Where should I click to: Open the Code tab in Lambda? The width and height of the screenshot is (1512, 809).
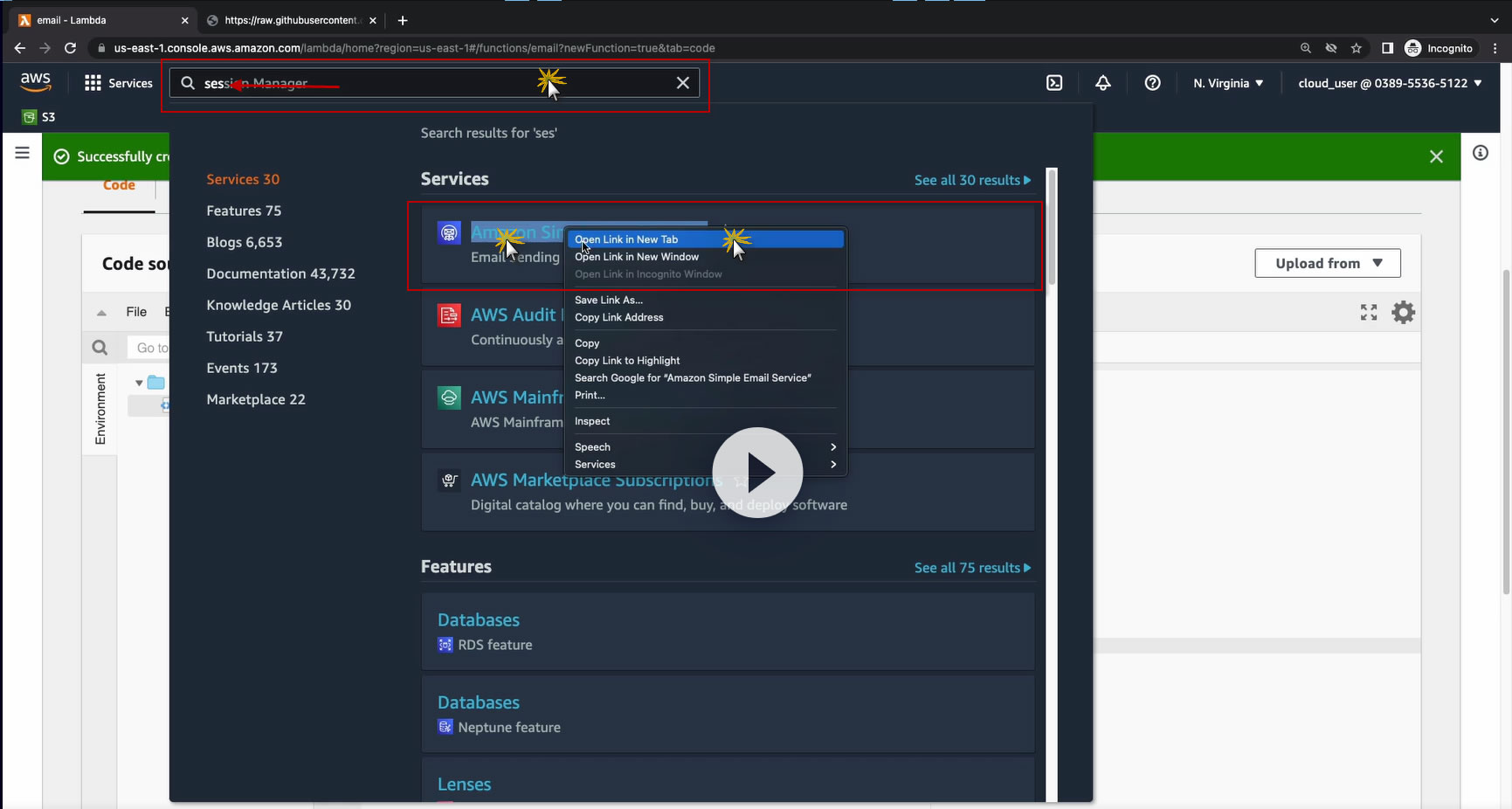click(119, 185)
